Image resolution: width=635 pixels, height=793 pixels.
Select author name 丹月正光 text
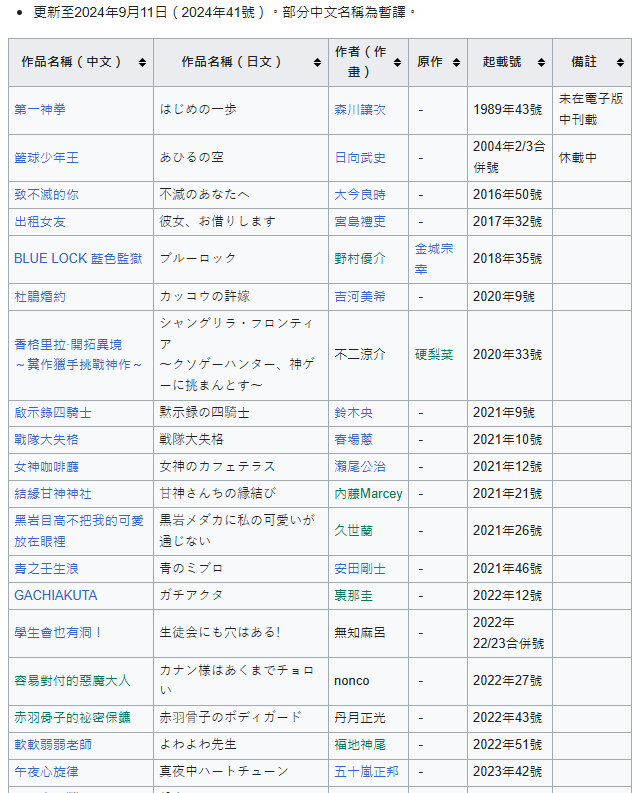pos(360,718)
